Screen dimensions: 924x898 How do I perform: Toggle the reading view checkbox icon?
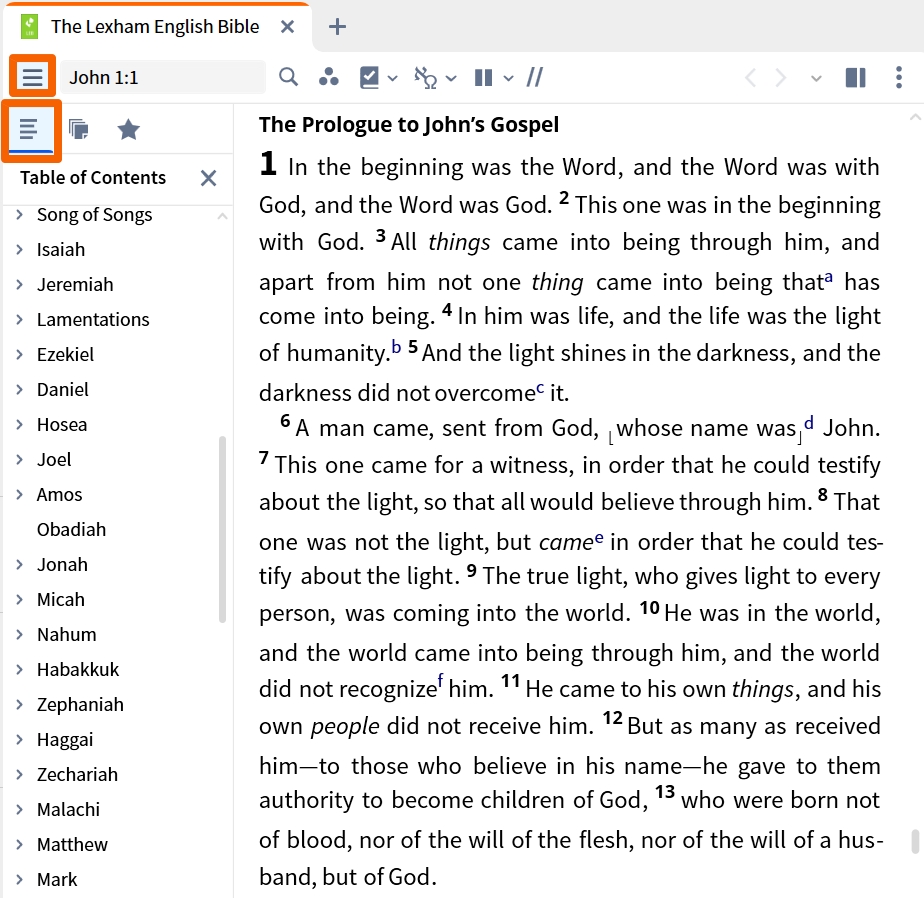point(369,77)
